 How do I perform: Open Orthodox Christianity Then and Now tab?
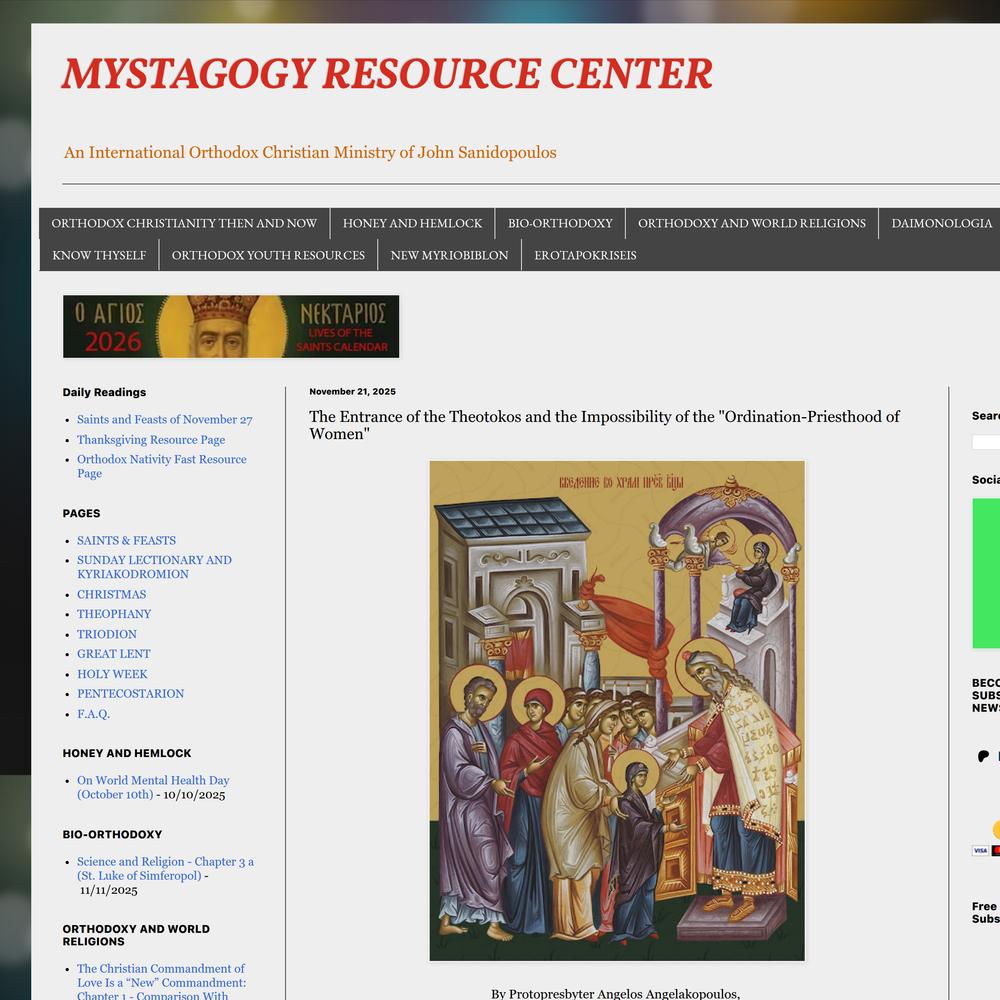(x=184, y=223)
